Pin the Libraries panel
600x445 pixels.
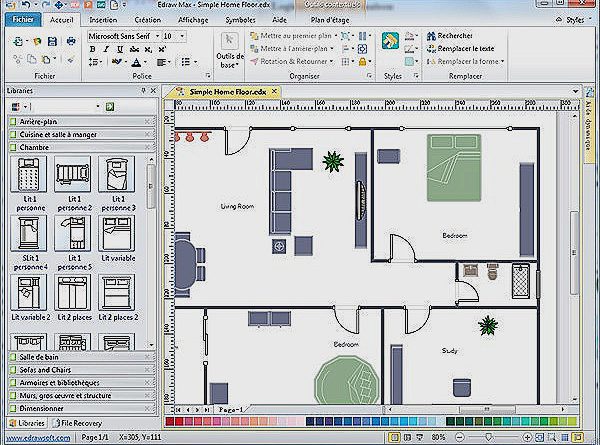(143, 91)
